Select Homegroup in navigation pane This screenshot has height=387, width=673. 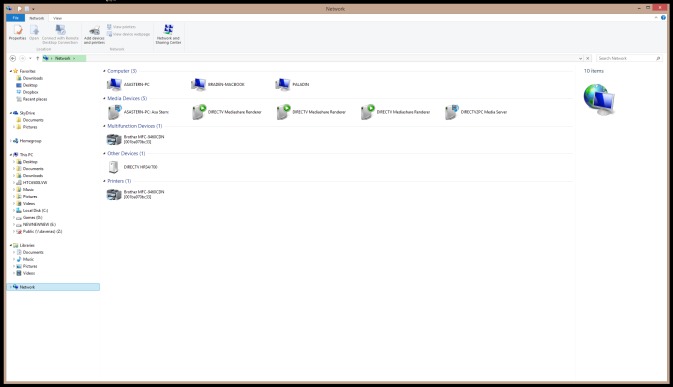pyautogui.click(x=27, y=141)
